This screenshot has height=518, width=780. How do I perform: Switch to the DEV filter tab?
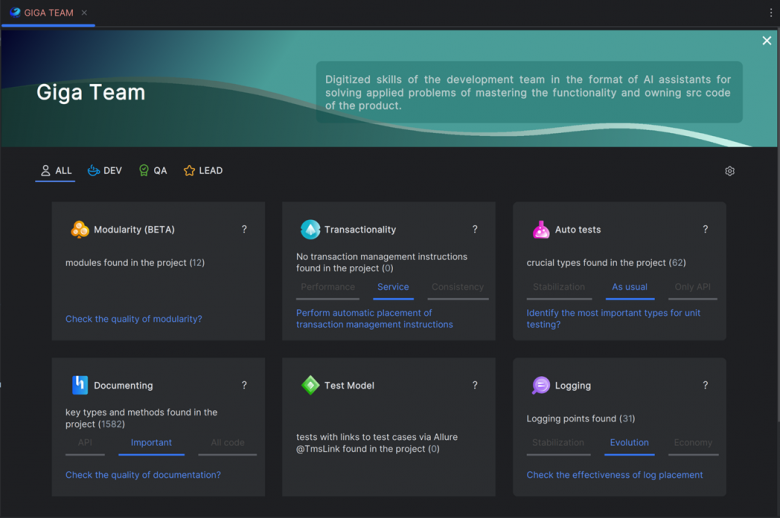pos(104,171)
